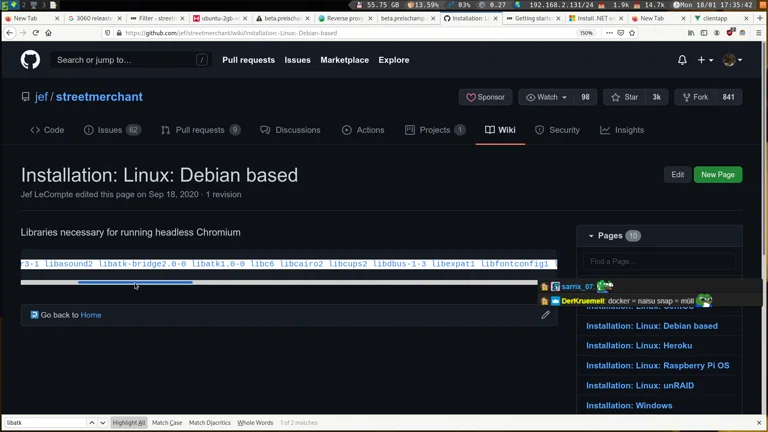Open the 1 revision history link
The image size is (768, 432).
pos(223,194)
